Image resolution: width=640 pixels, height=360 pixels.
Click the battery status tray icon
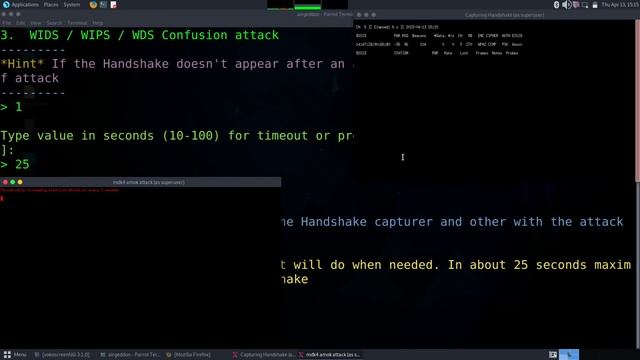pyautogui.click(x=595, y=5)
